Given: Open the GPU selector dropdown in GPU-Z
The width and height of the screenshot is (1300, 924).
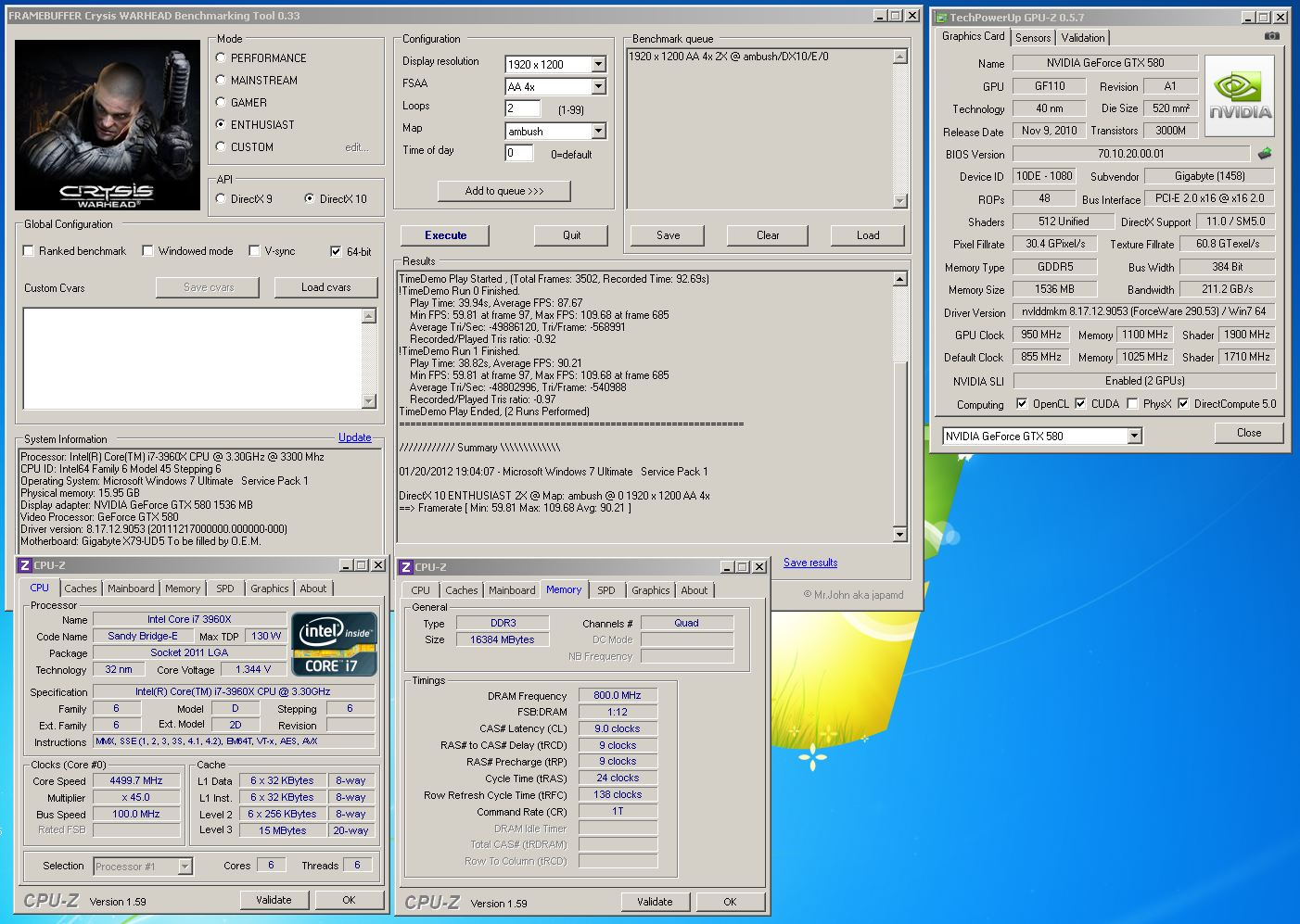Looking at the screenshot, I should click(1134, 437).
